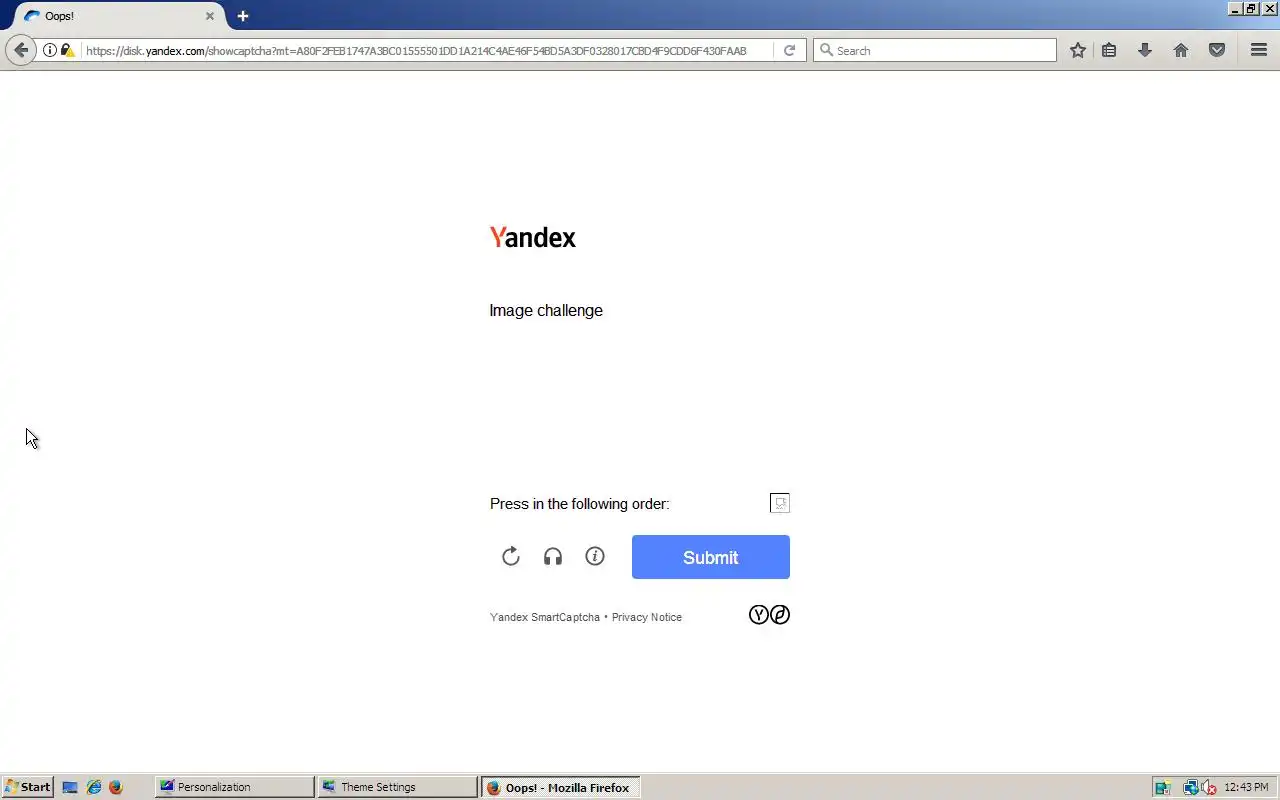Open captcha info icon

(x=595, y=556)
